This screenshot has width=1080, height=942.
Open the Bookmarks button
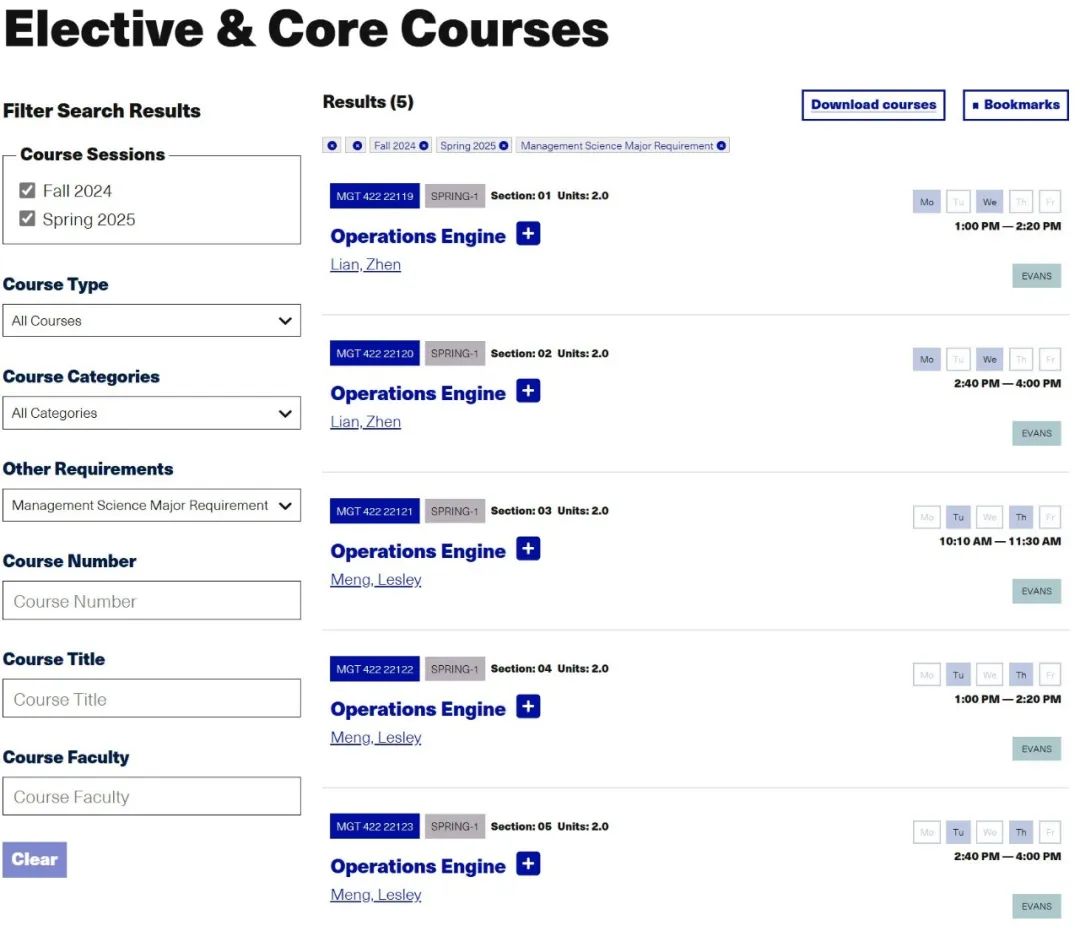pyautogui.click(x=1015, y=104)
